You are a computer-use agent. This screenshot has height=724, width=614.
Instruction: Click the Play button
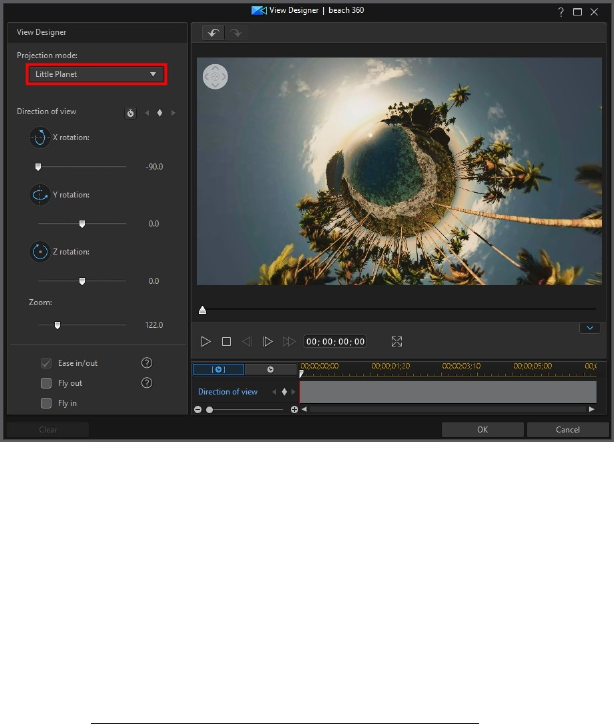(x=205, y=342)
